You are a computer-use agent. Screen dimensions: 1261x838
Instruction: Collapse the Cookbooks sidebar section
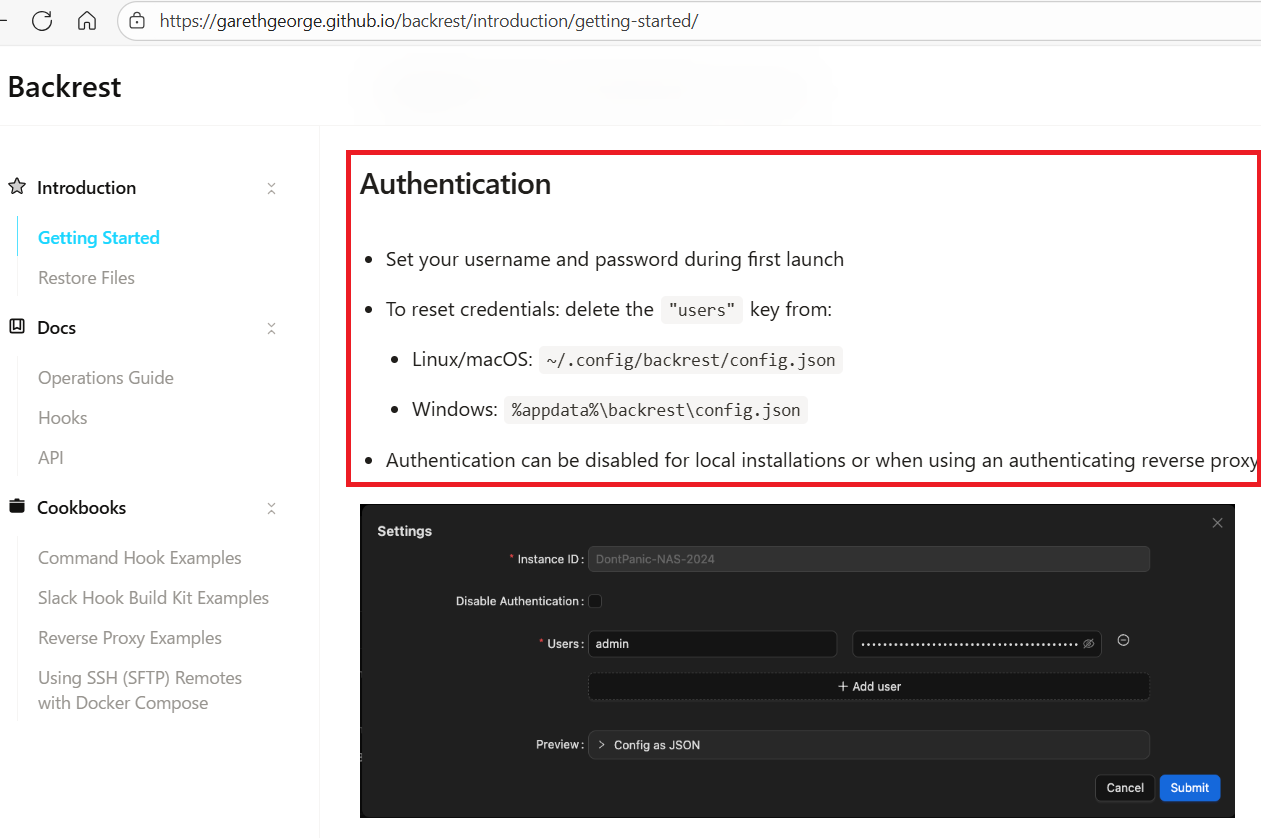coord(271,508)
